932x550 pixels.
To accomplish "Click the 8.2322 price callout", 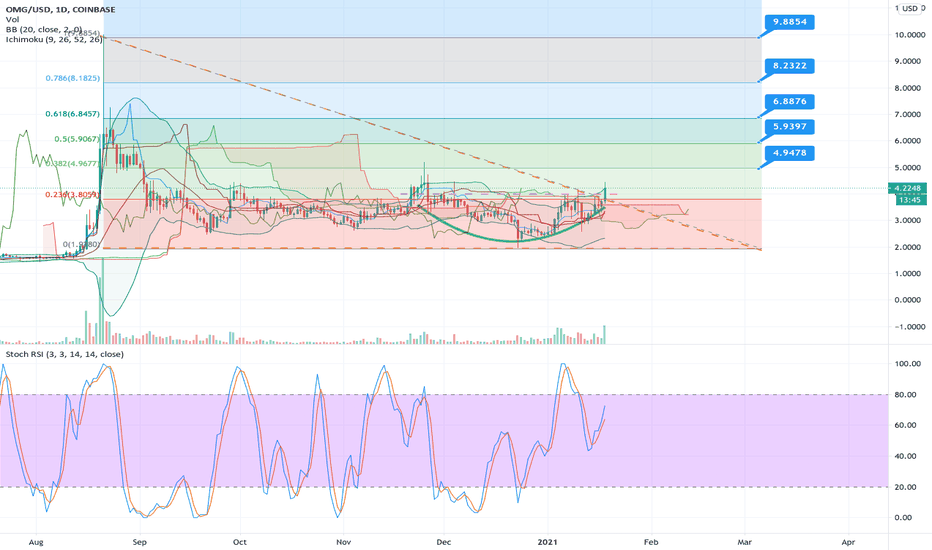I will pos(789,66).
